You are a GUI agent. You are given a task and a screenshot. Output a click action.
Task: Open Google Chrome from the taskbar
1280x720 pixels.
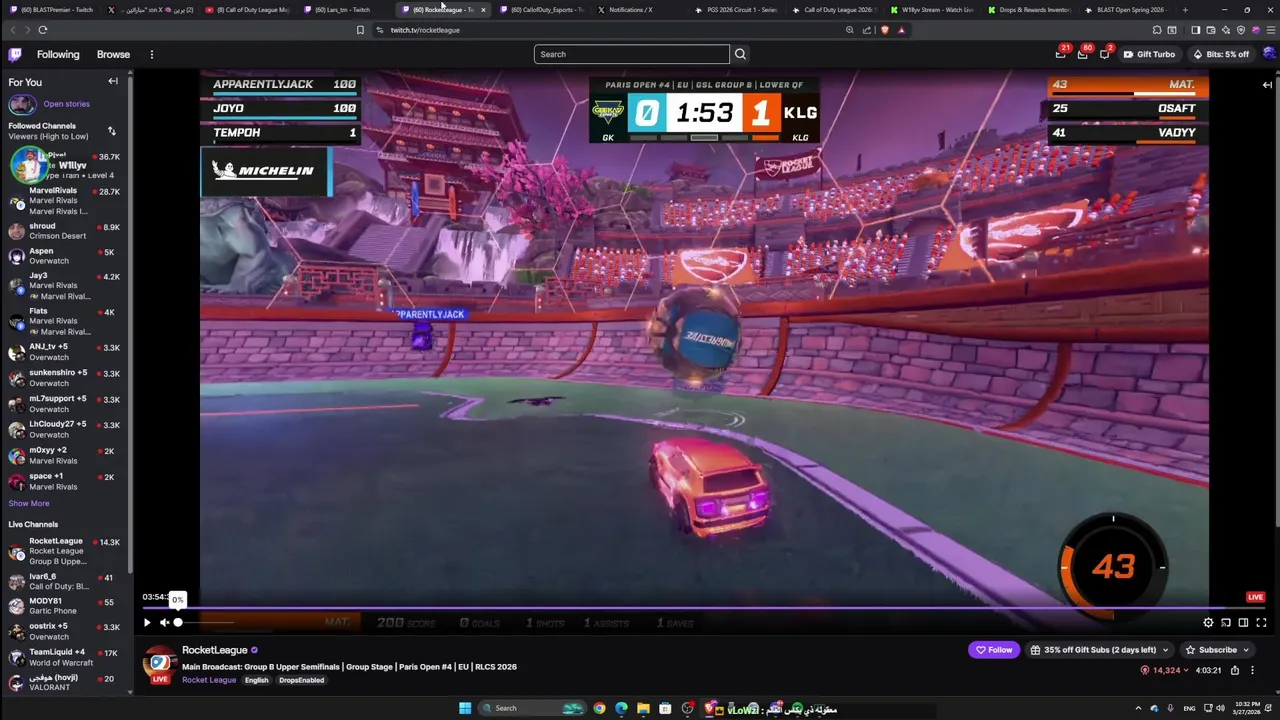click(x=599, y=708)
